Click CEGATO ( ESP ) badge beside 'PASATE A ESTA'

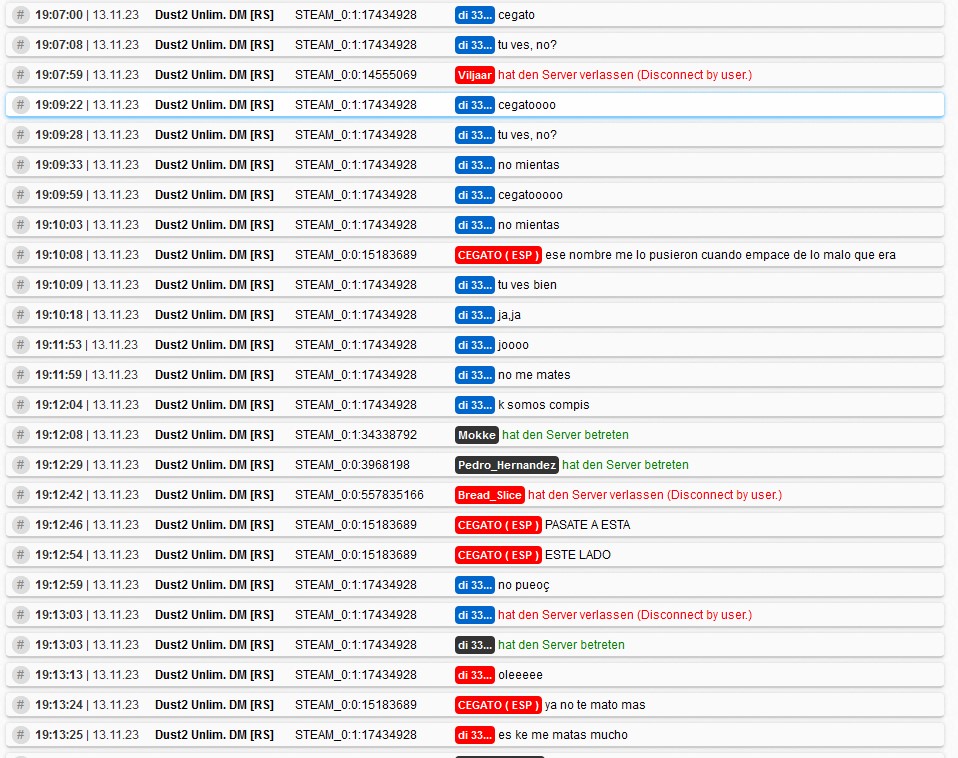(498, 525)
